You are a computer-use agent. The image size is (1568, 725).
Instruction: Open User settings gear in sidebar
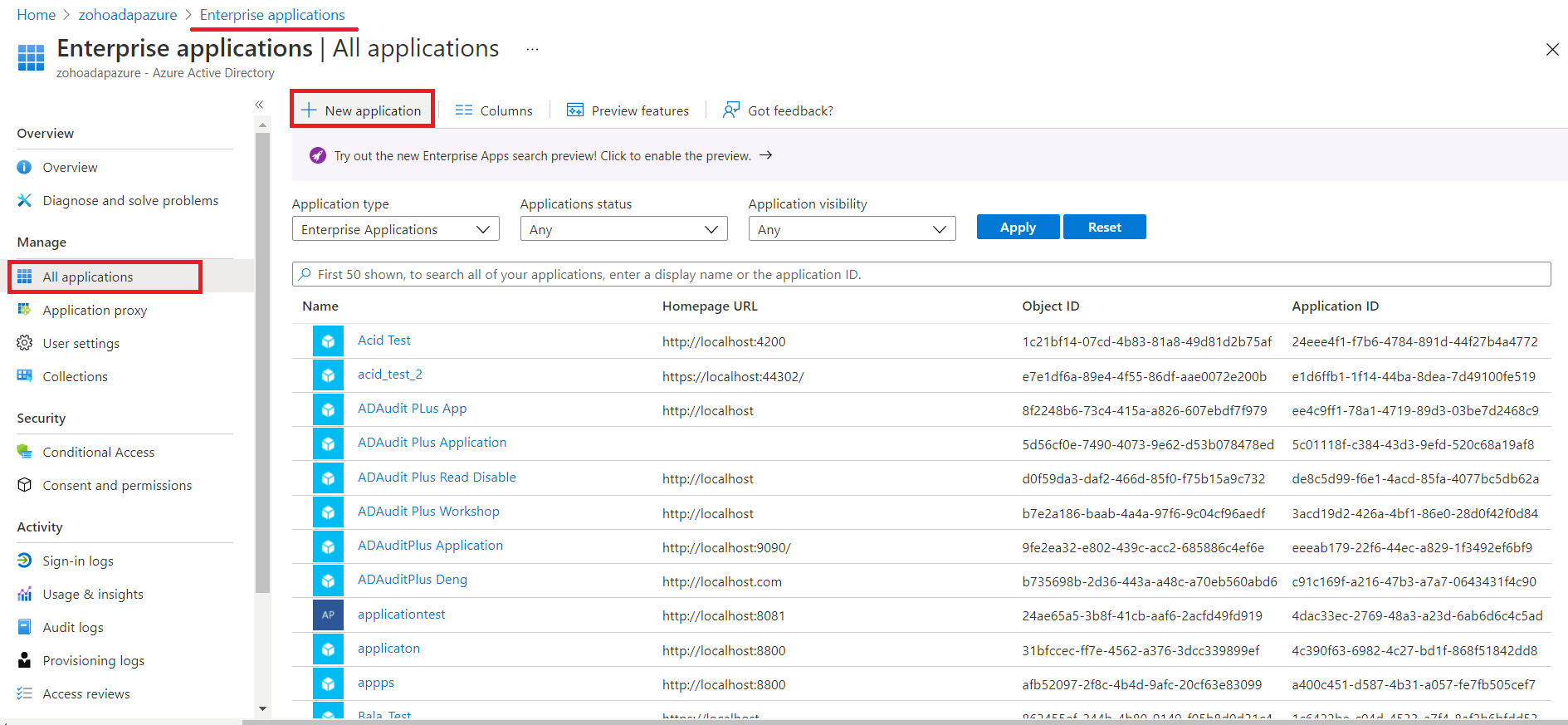click(25, 343)
